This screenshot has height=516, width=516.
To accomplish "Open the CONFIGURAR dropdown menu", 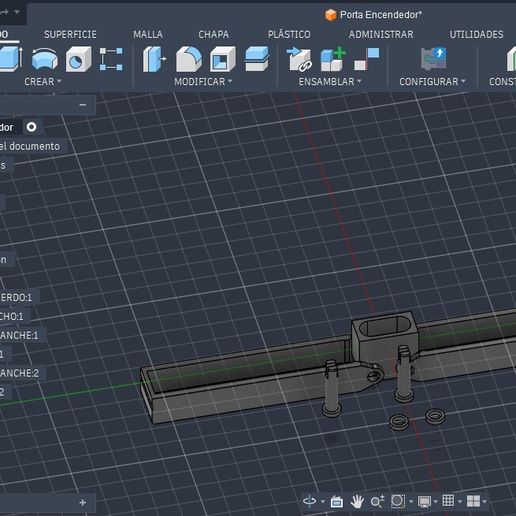I will pos(432,82).
